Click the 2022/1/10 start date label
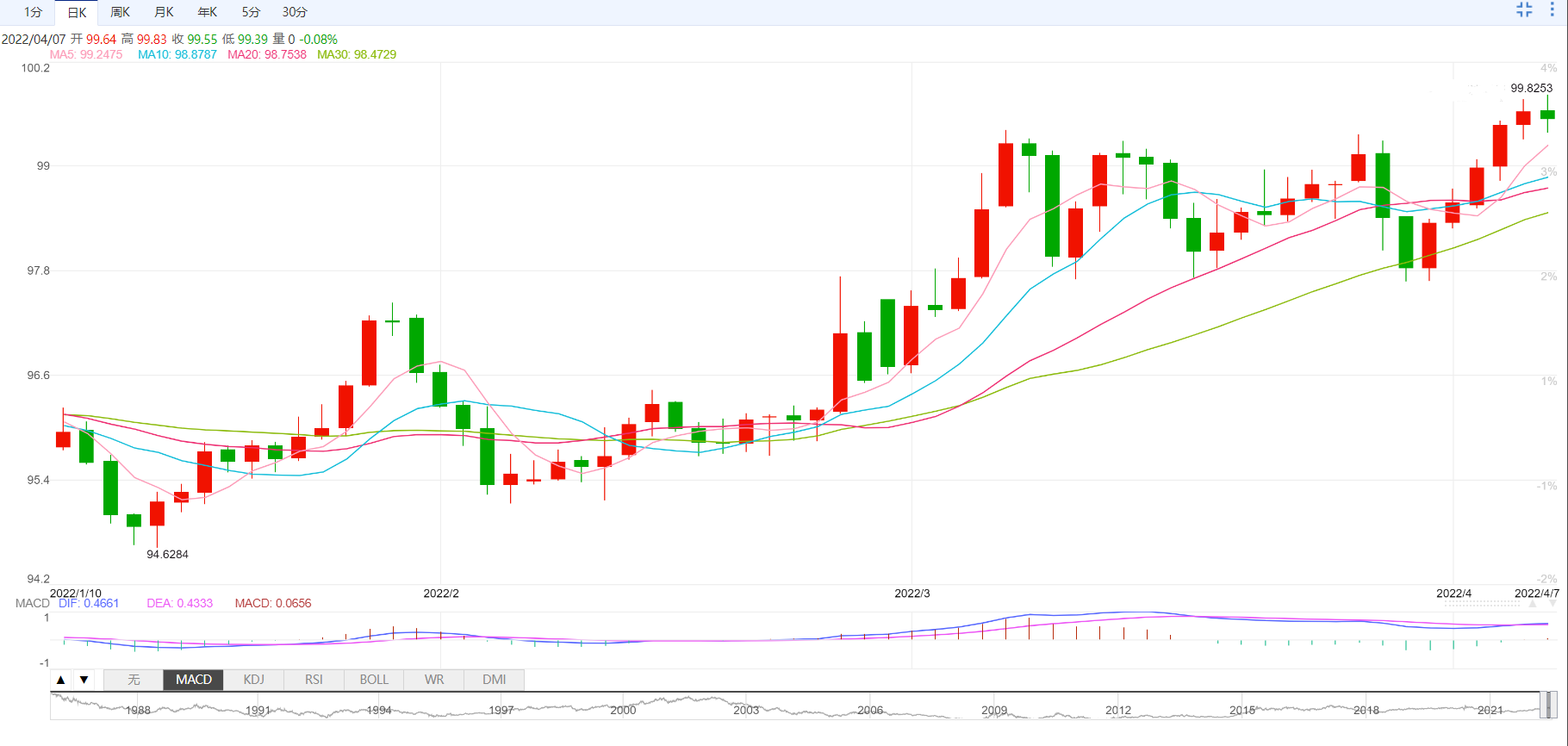 (x=76, y=594)
